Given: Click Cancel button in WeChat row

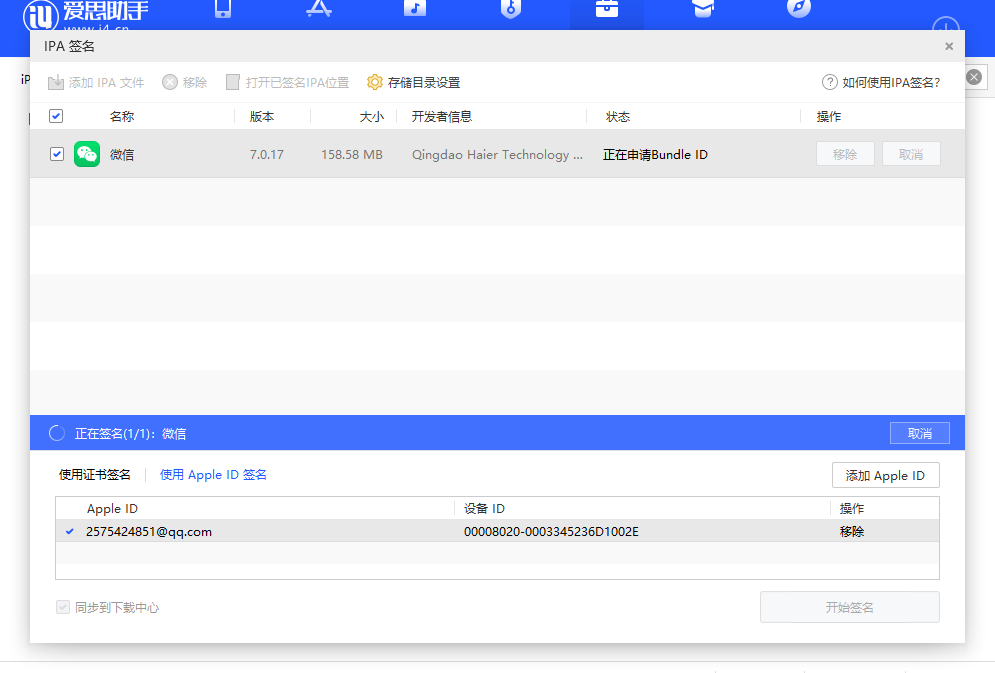Looking at the screenshot, I should (911, 154).
